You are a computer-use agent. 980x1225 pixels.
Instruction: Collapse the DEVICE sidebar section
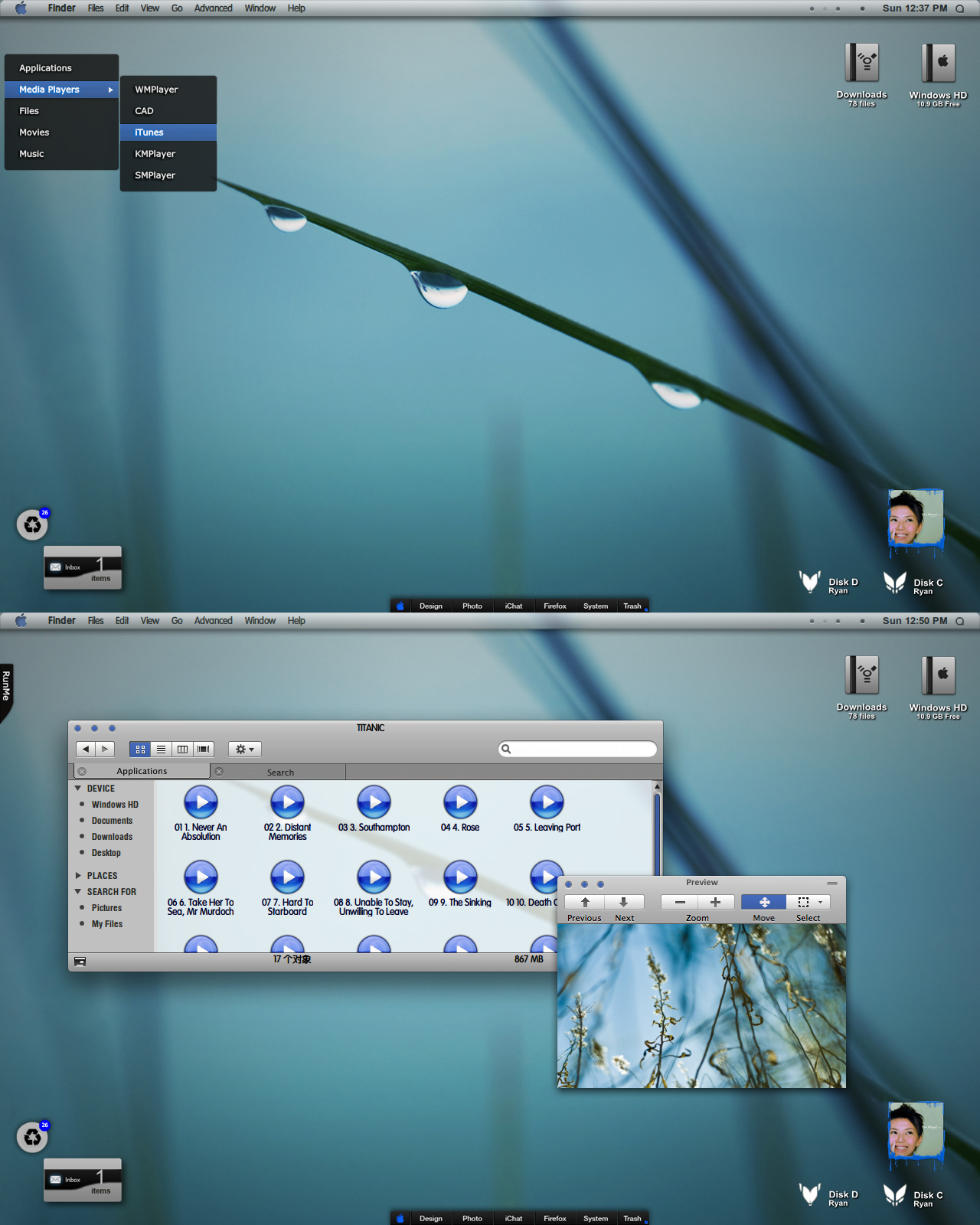click(x=77, y=788)
